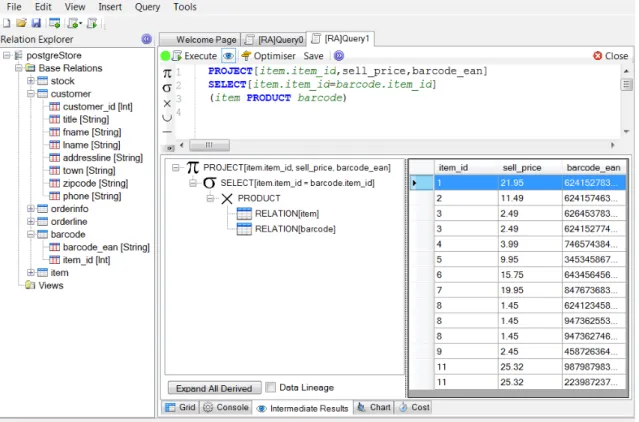Click the Execute button
This screenshot has height=422, width=639.
point(194,56)
